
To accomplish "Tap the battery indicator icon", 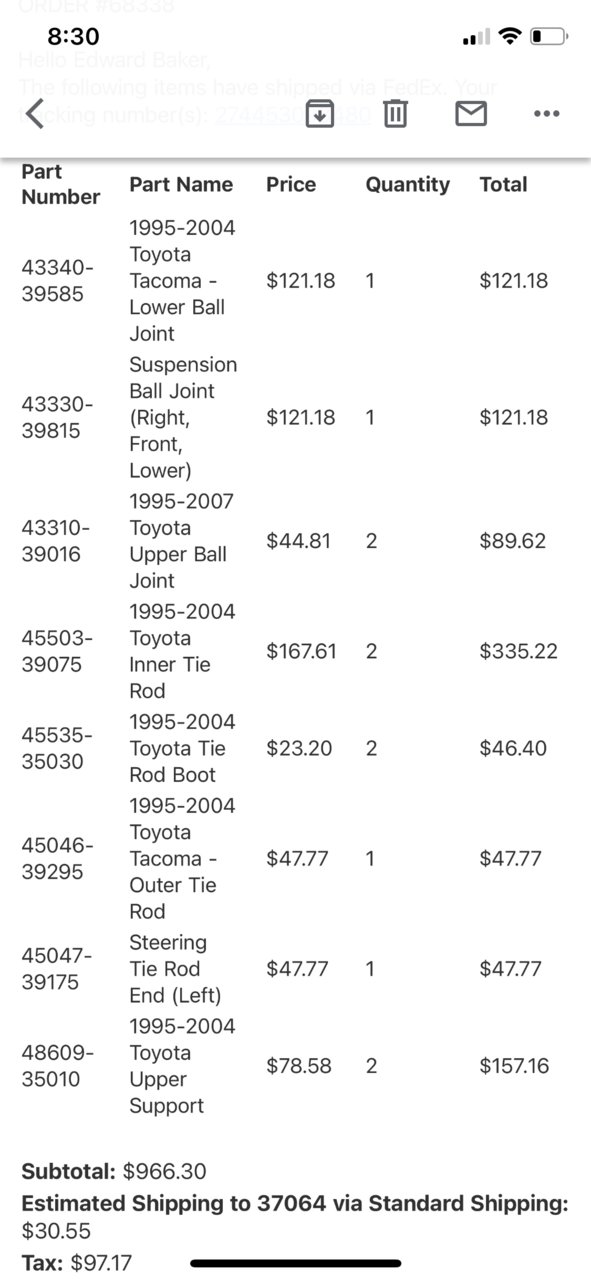I will (549, 37).
